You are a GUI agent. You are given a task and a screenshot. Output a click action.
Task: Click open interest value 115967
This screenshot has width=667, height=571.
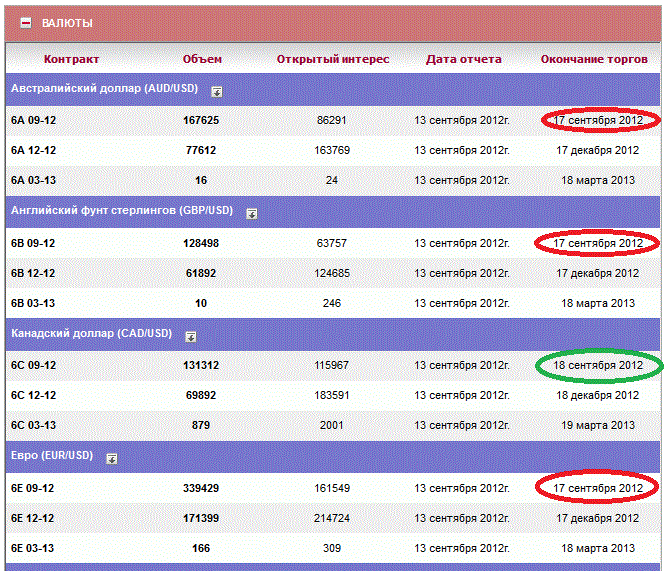coord(332,365)
